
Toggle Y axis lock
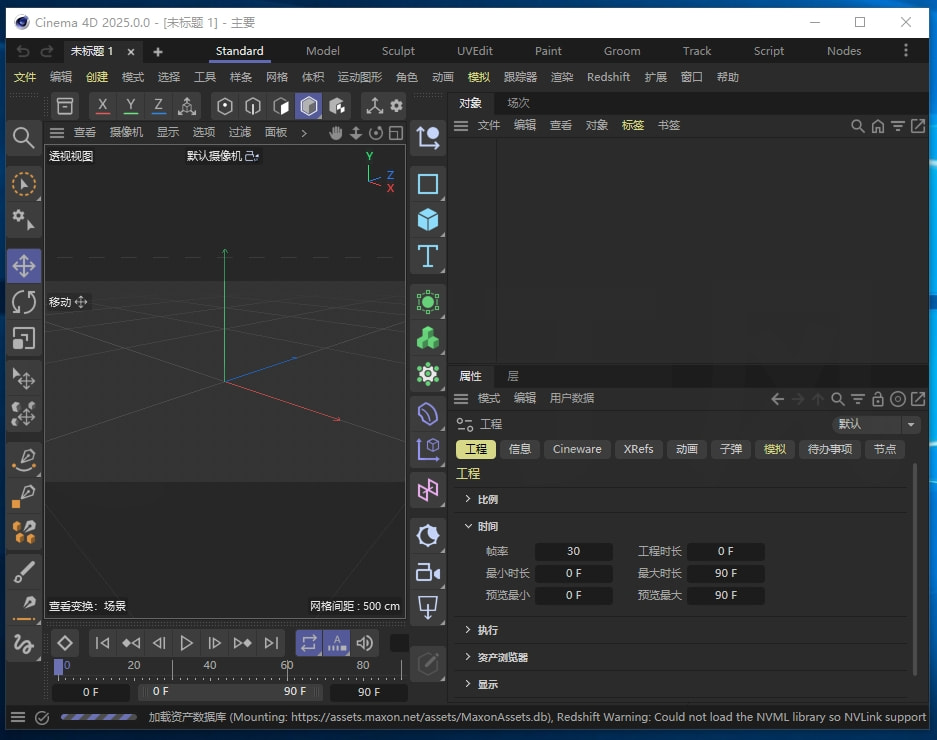point(130,106)
